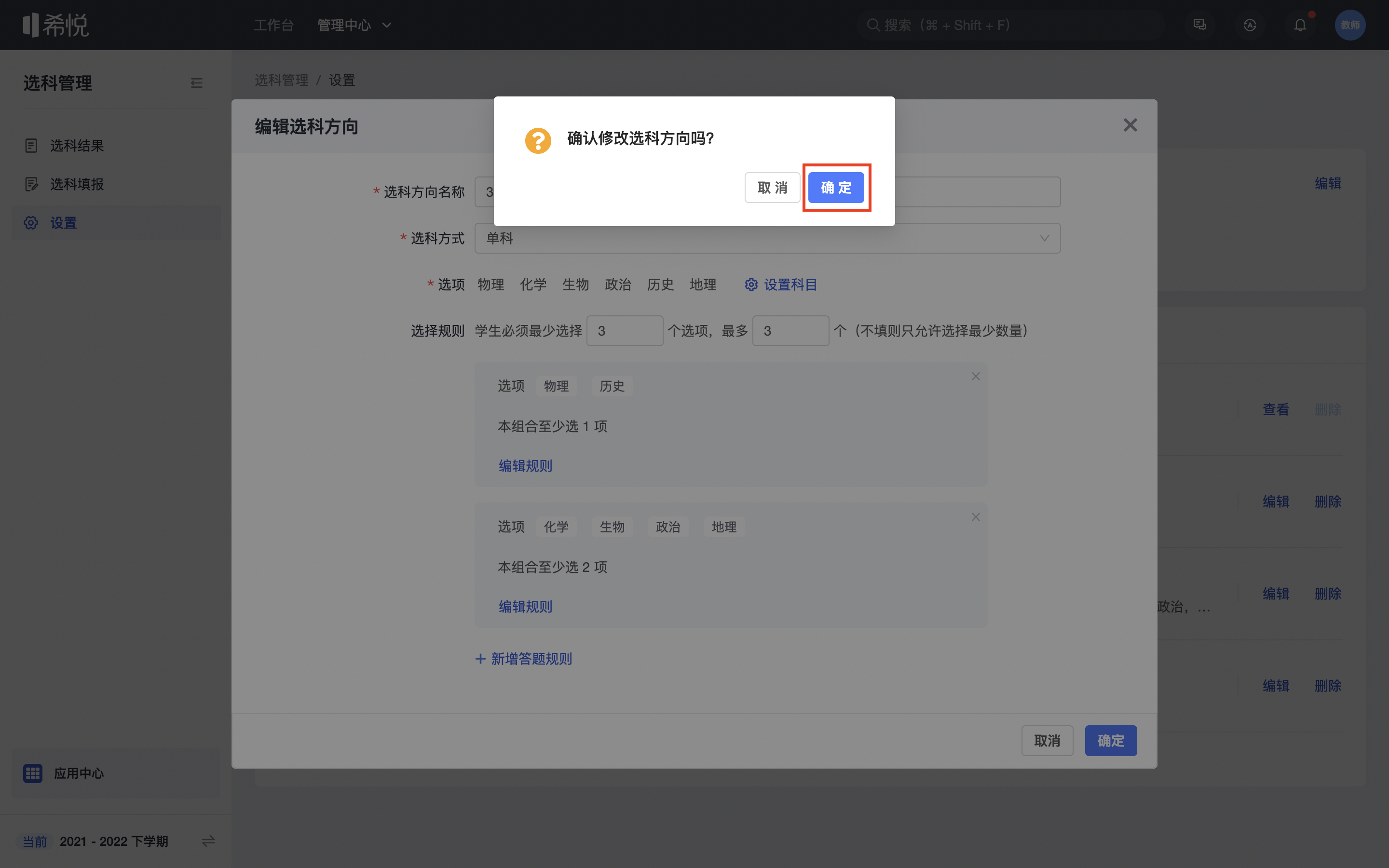Open the 教师 user avatar menu

point(1350,25)
